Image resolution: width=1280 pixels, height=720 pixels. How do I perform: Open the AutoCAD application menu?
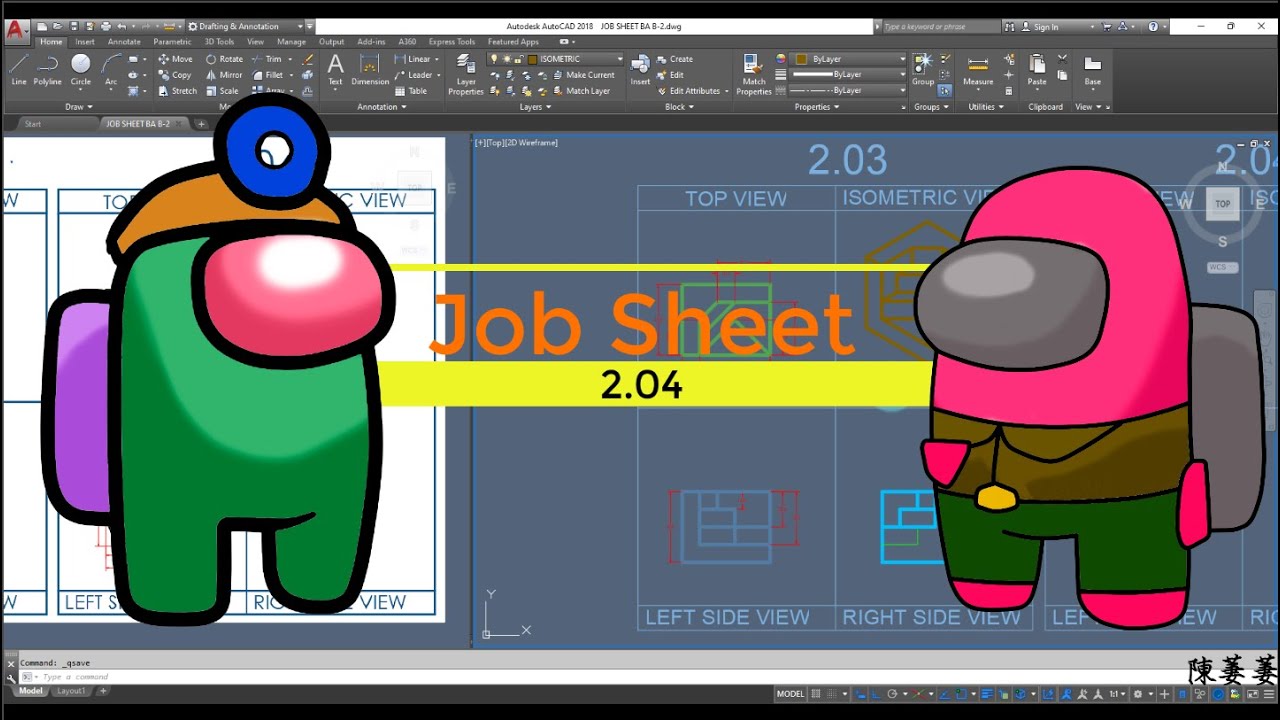click(16, 32)
